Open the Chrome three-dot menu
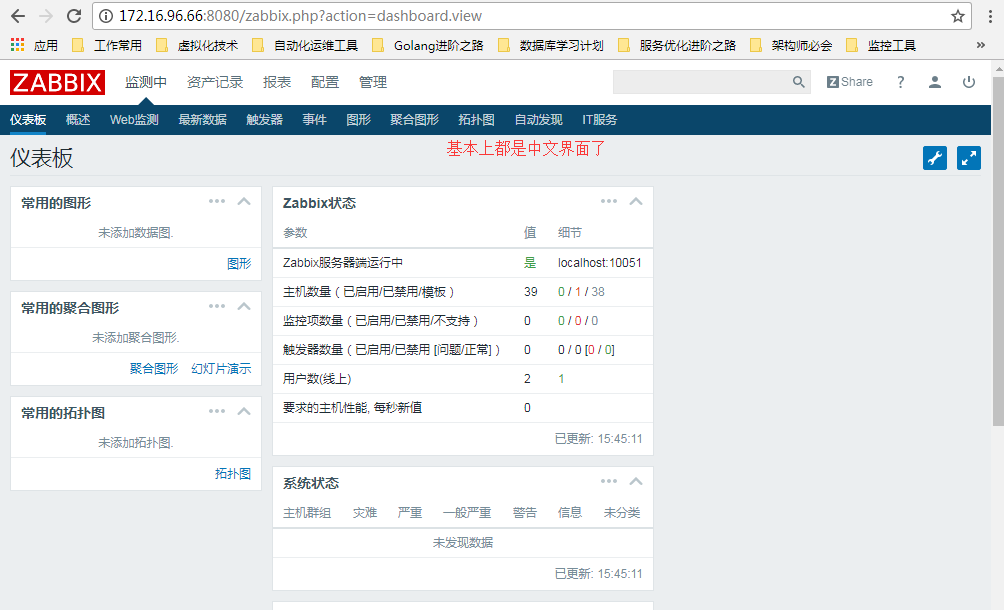This screenshot has height=610, width=1004. [990, 16]
